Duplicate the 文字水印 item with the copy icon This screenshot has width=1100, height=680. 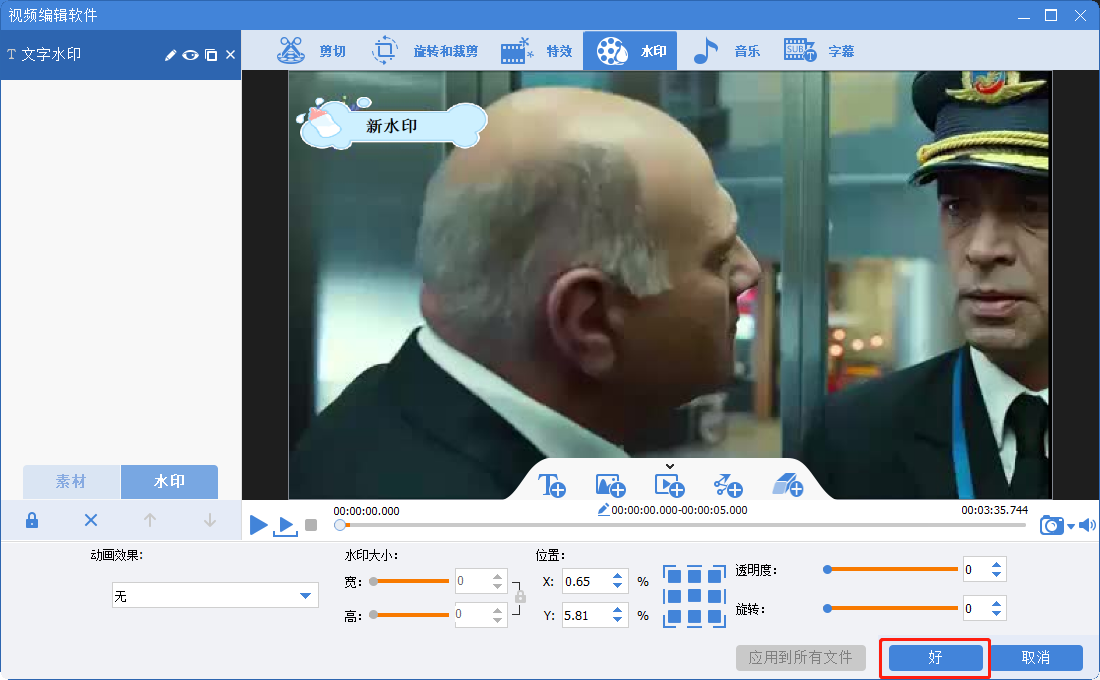pos(211,55)
